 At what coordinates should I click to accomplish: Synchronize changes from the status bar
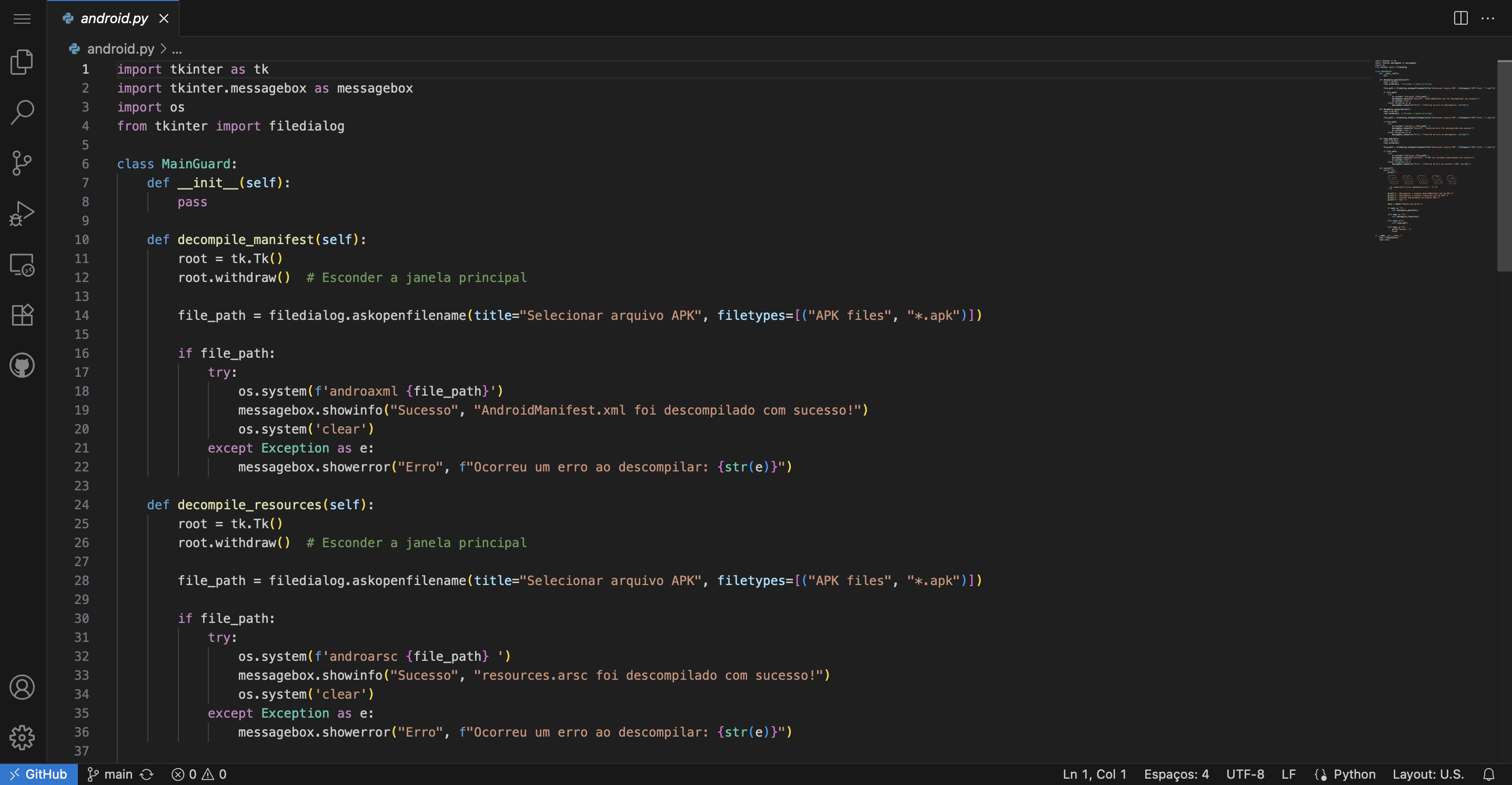click(x=147, y=774)
